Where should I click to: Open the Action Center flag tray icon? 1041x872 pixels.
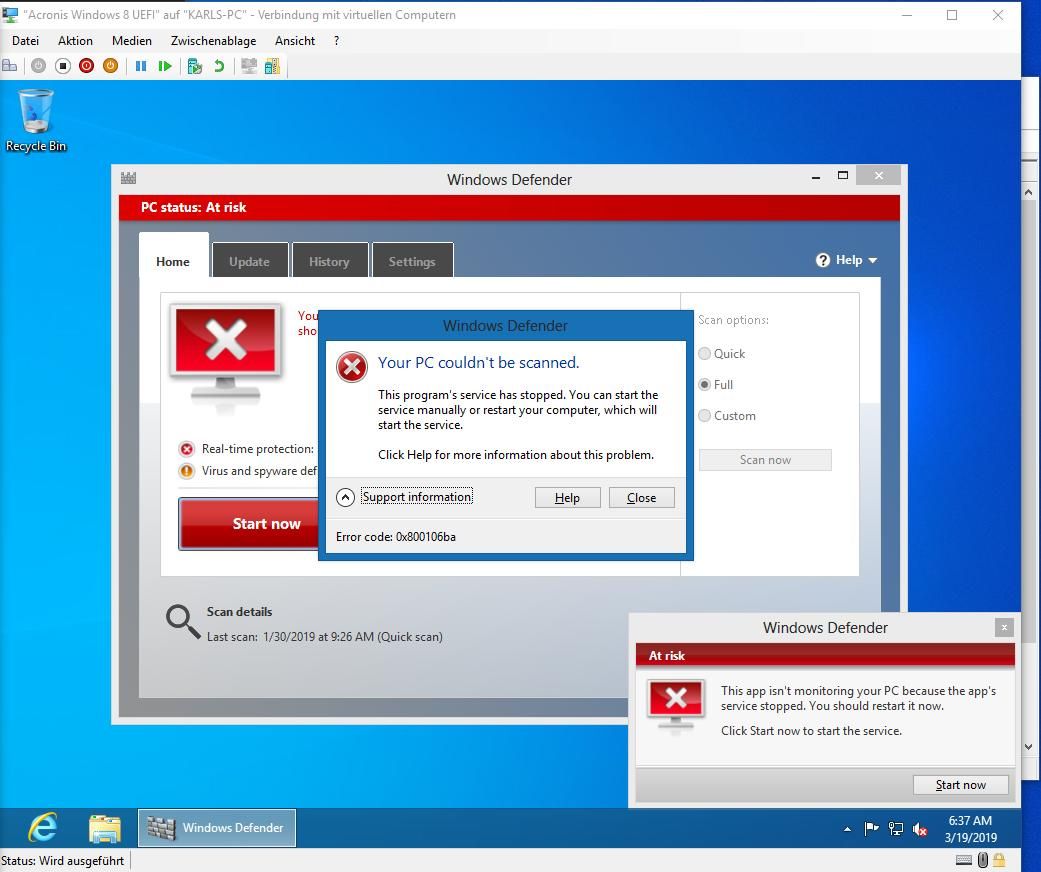point(871,828)
